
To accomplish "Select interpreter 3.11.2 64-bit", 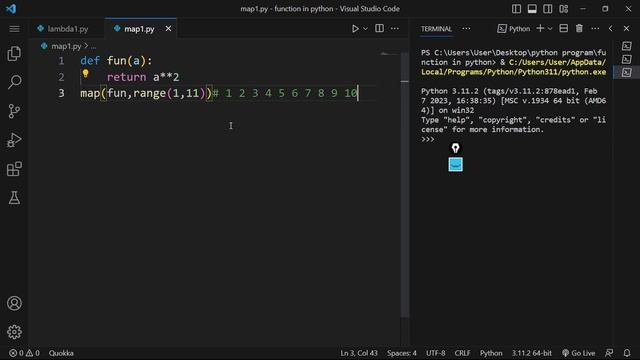I will [532, 353].
